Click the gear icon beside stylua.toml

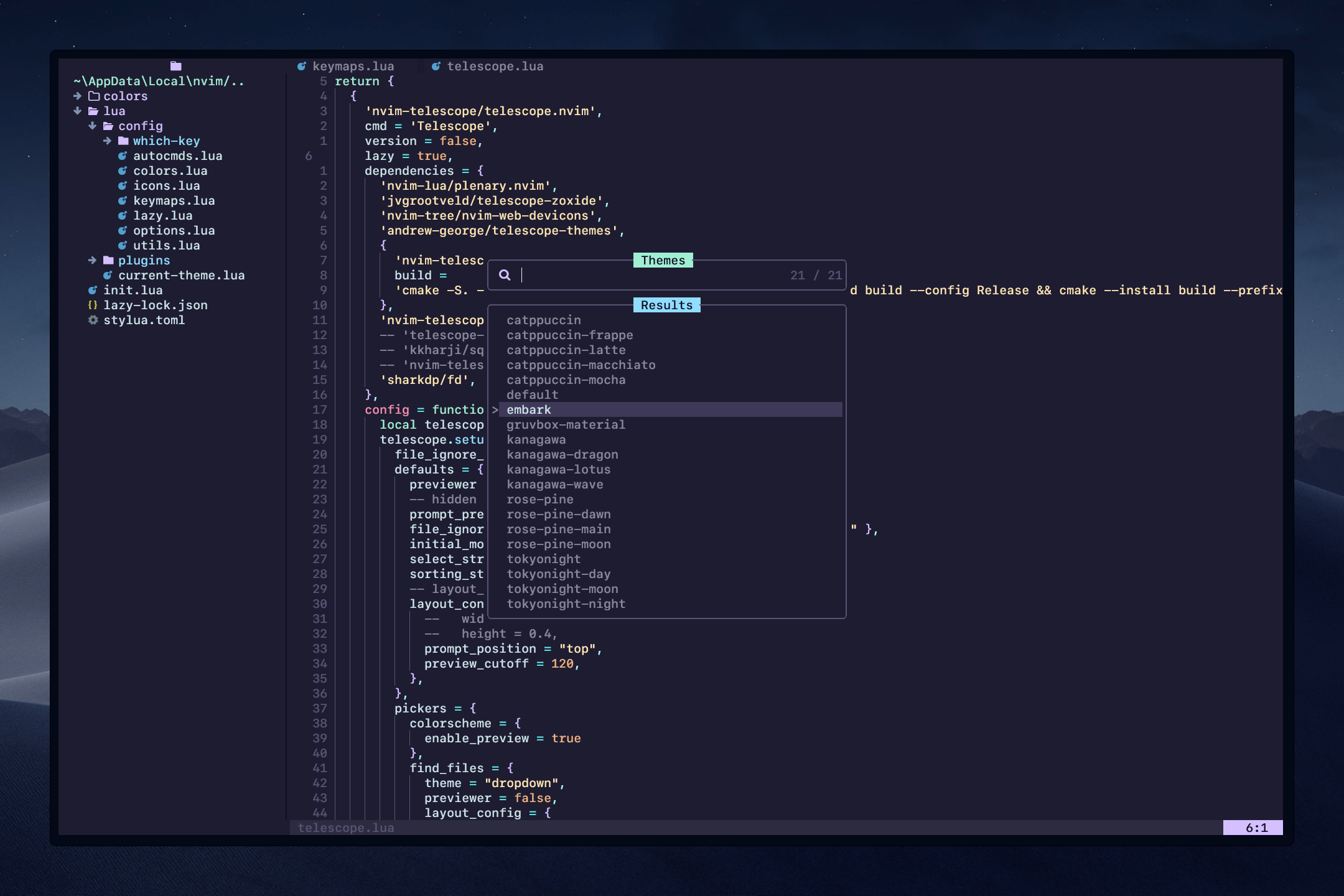93,320
